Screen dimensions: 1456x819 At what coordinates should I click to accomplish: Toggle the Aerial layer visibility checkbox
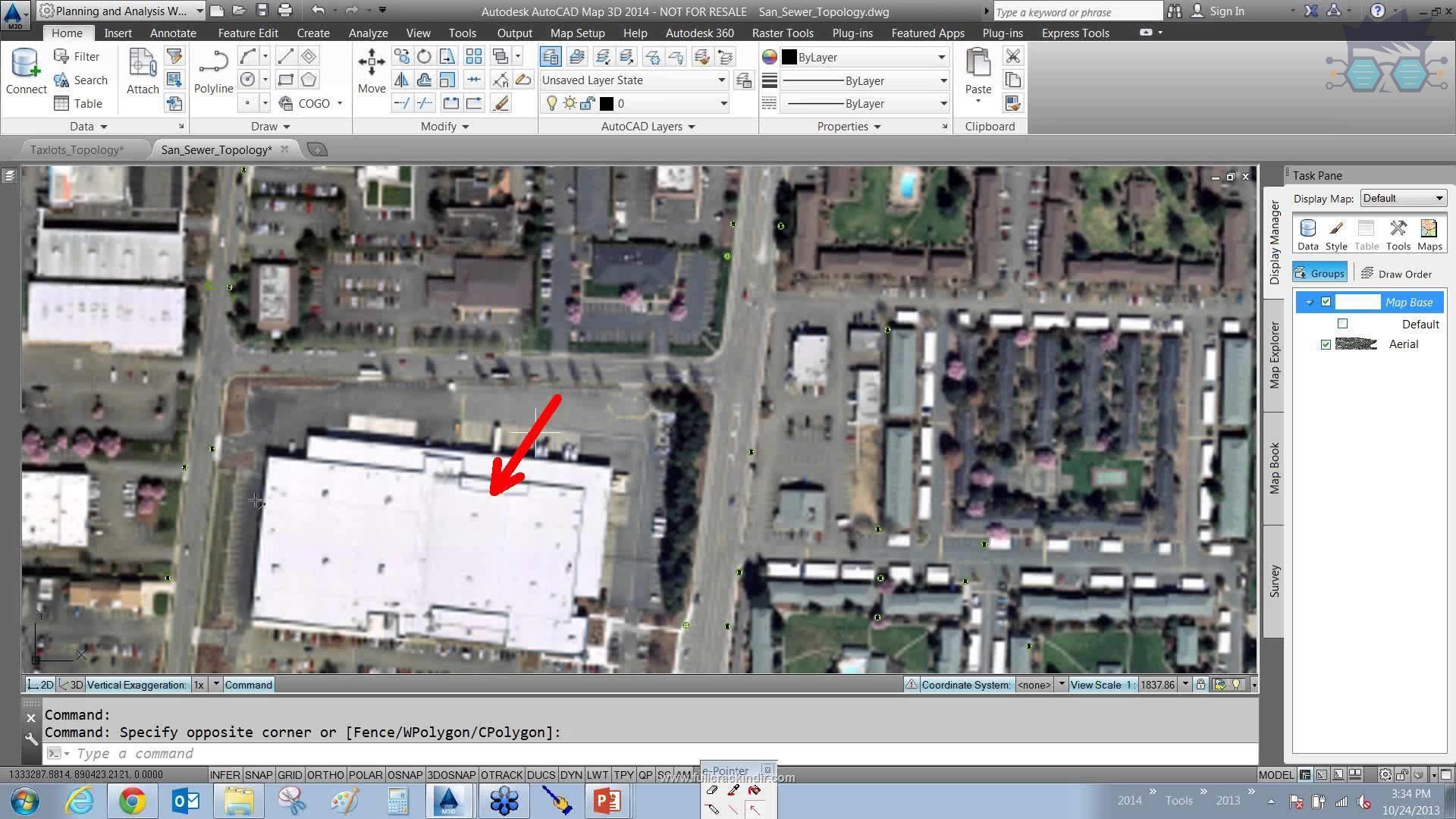point(1326,343)
